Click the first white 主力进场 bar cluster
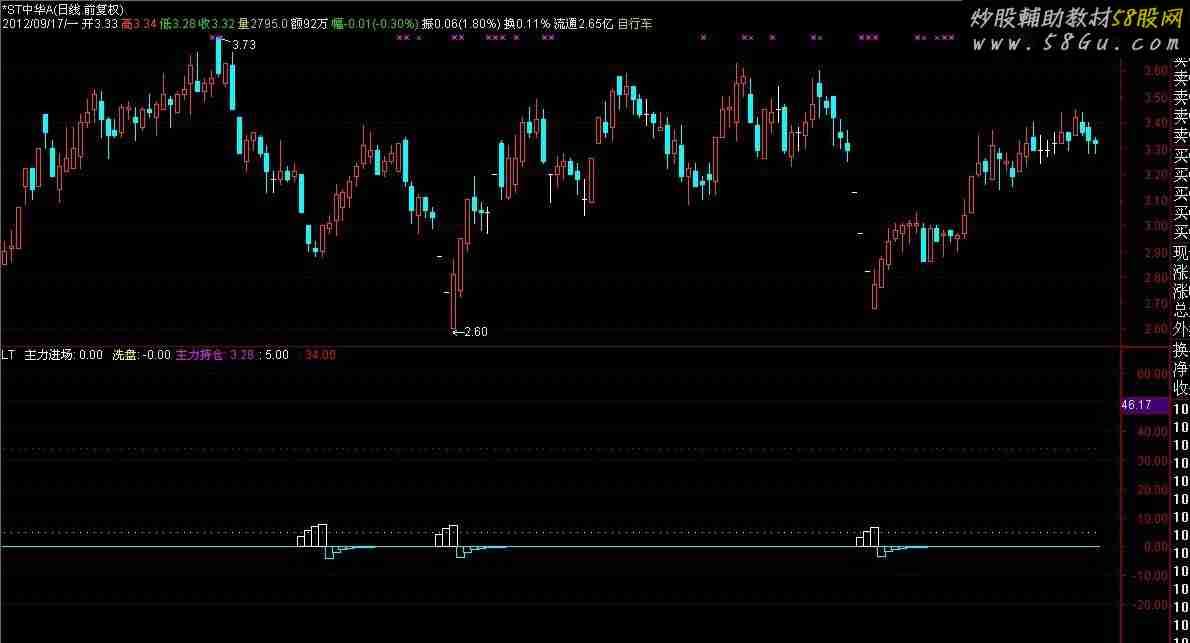 point(312,535)
